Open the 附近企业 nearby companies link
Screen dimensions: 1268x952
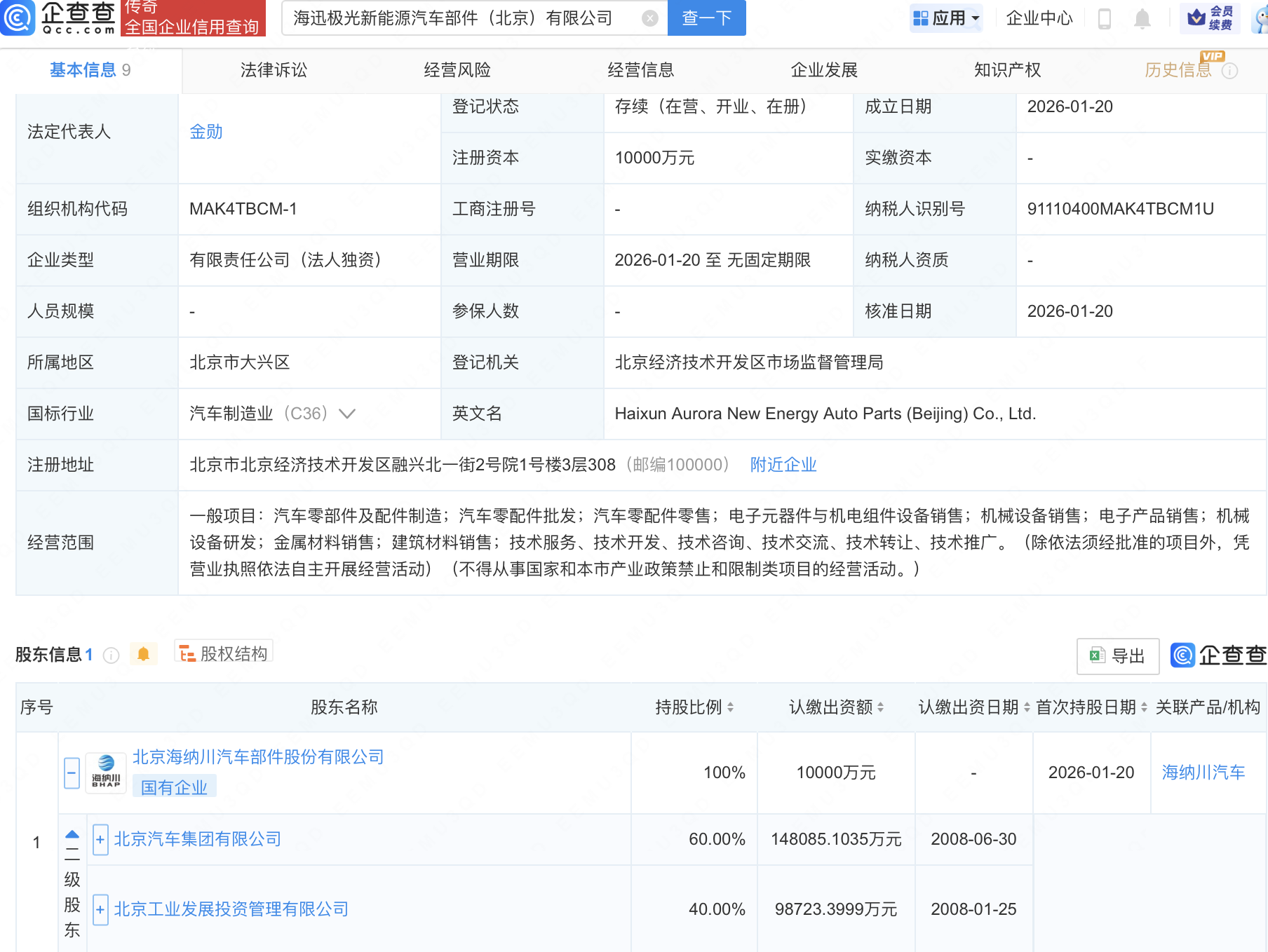click(783, 465)
